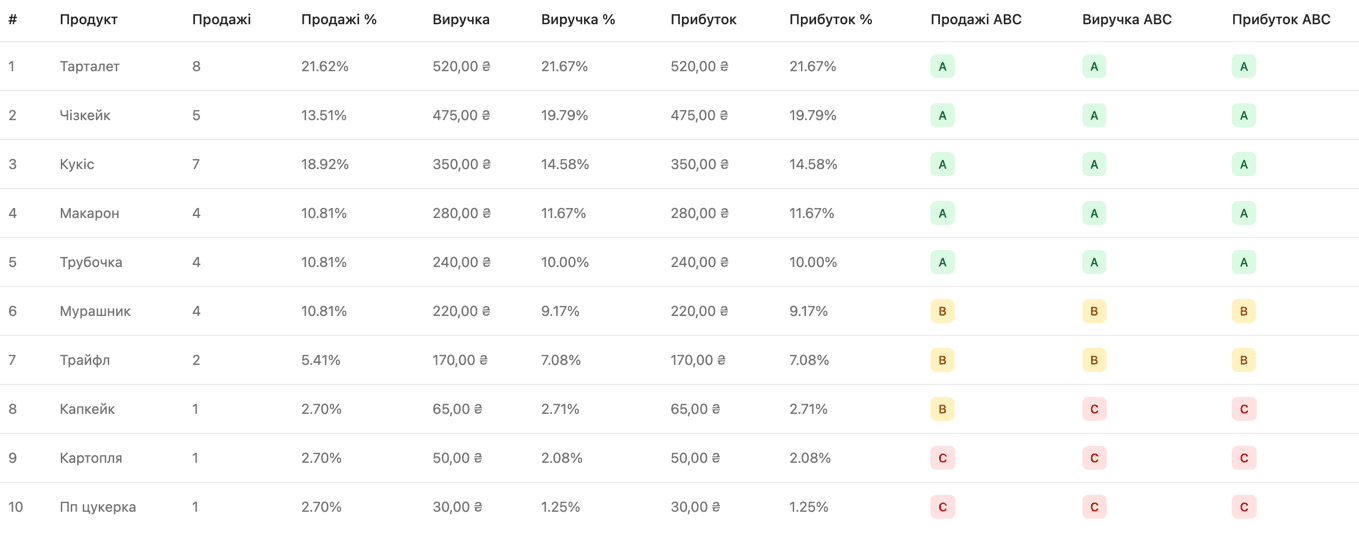This screenshot has height=537, width=1359.
Task: Sort by the Виручка column header
Action: pyautogui.click(x=461, y=20)
